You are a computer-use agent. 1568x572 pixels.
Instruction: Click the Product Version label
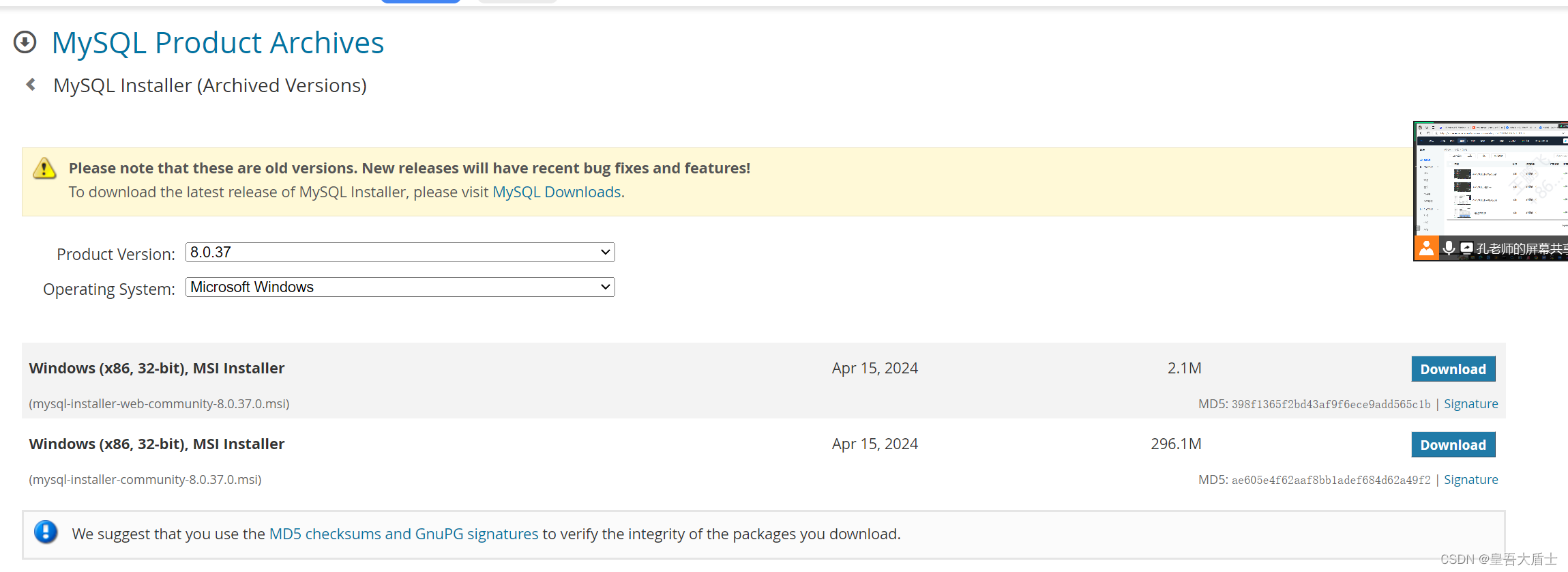116,255
